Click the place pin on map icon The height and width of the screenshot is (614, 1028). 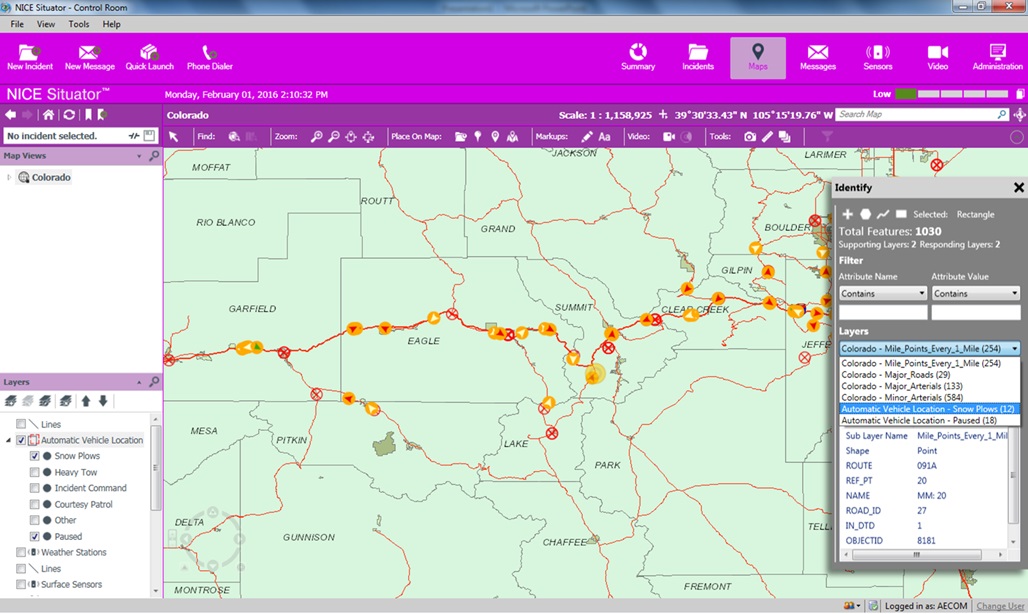[478, 136]
